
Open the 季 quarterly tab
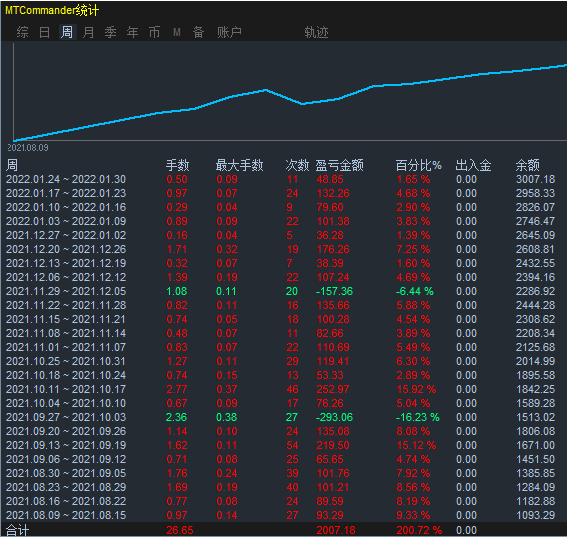[x=111, y=32]
